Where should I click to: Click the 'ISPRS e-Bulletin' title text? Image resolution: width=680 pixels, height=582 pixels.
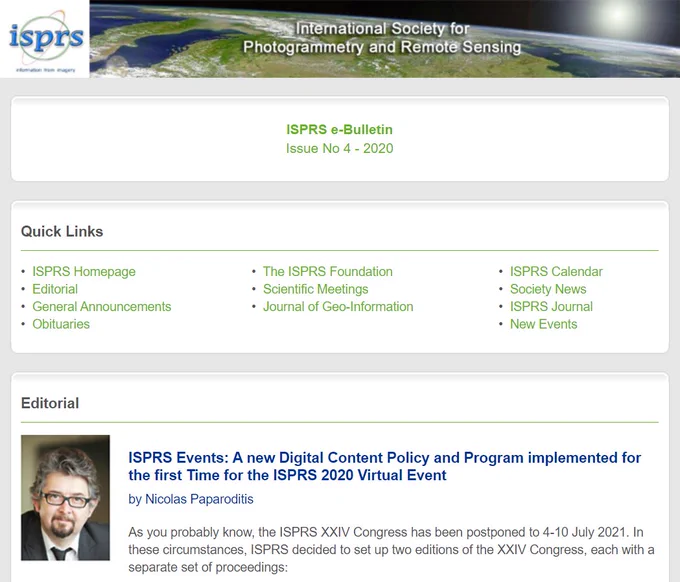[340, 129]
